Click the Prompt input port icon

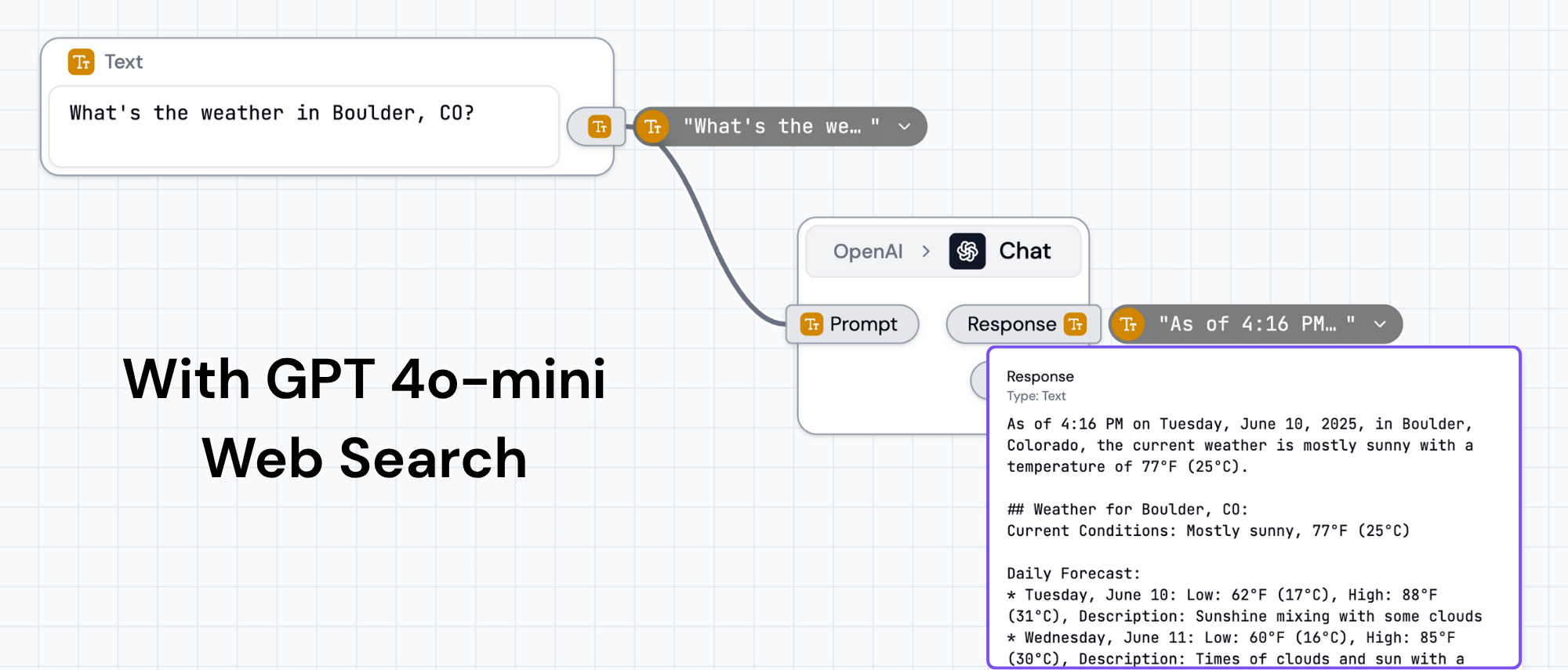click(811, 324)
